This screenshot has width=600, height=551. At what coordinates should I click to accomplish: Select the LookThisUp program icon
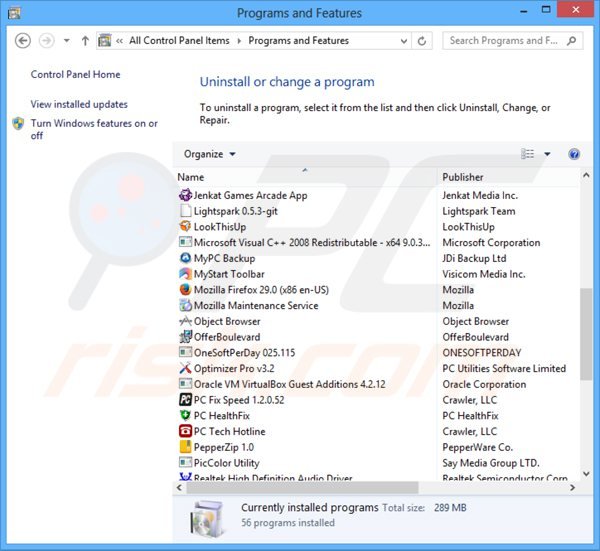[185, 227]
